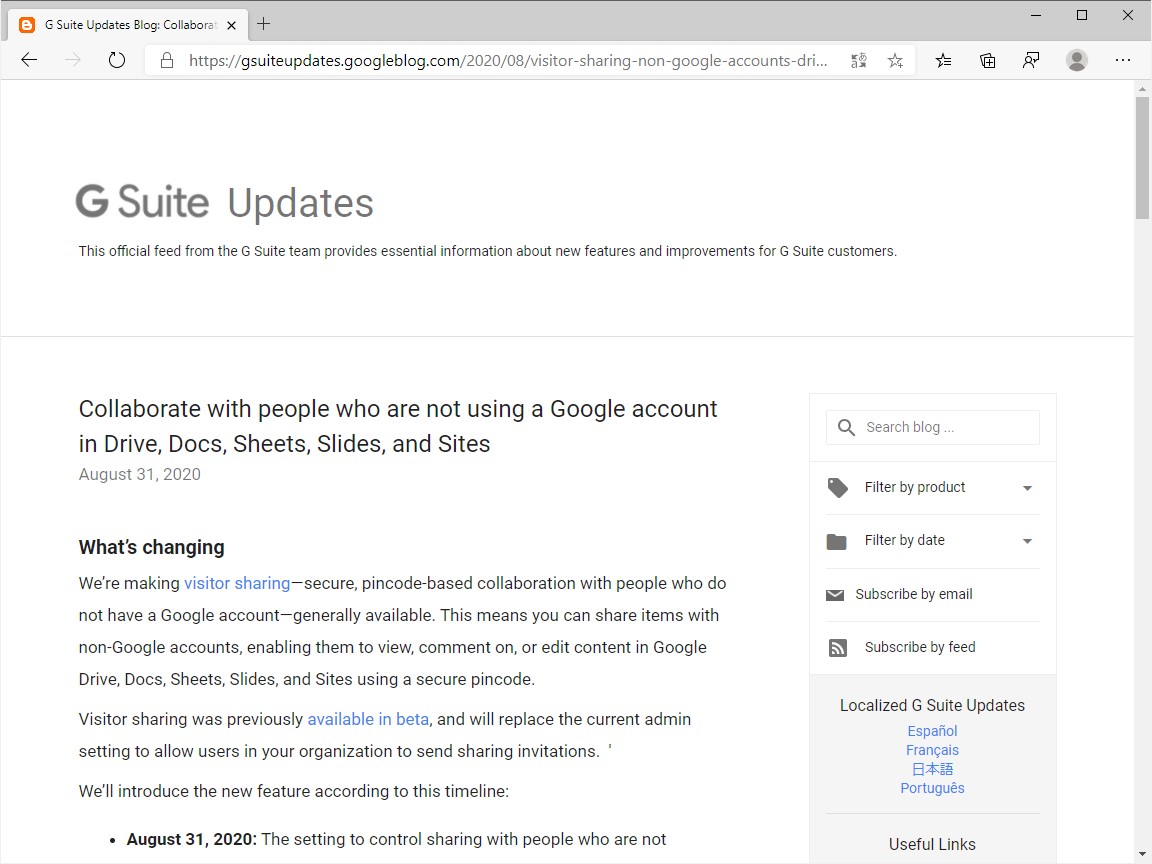Close the G Suite Updates tab
This screenshot has height=864, width=1152.
(231, 25)
